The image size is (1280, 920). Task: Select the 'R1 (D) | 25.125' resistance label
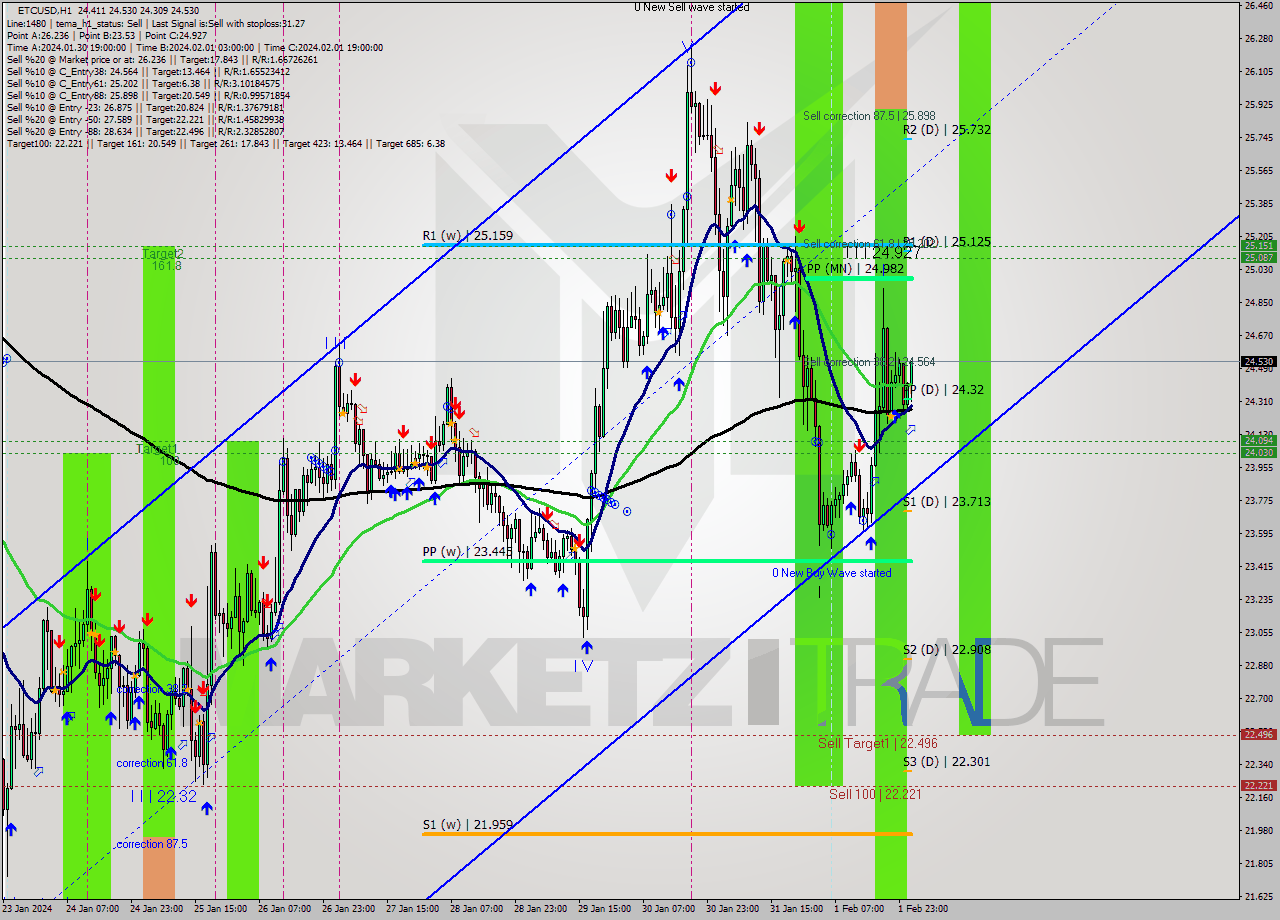pos(946,242)
